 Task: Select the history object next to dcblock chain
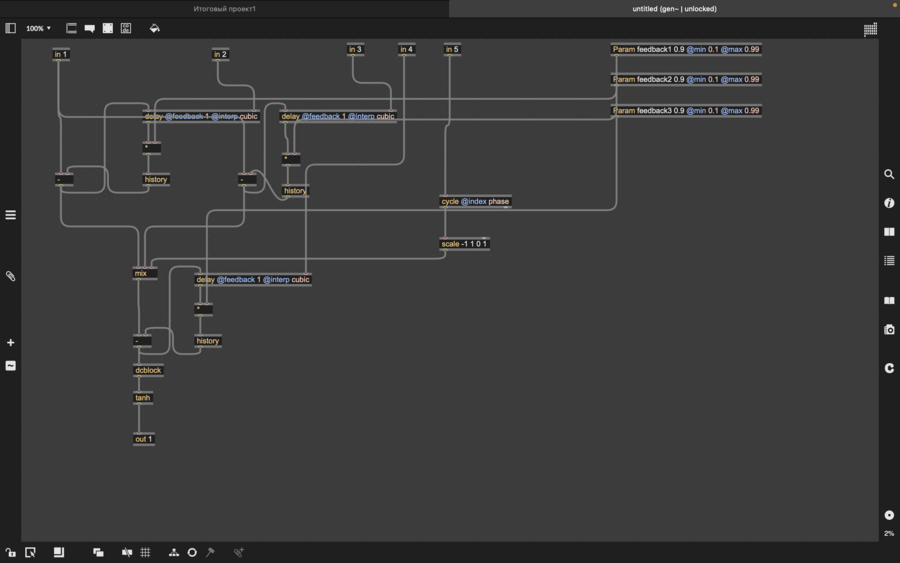click(x=208, y=341)
